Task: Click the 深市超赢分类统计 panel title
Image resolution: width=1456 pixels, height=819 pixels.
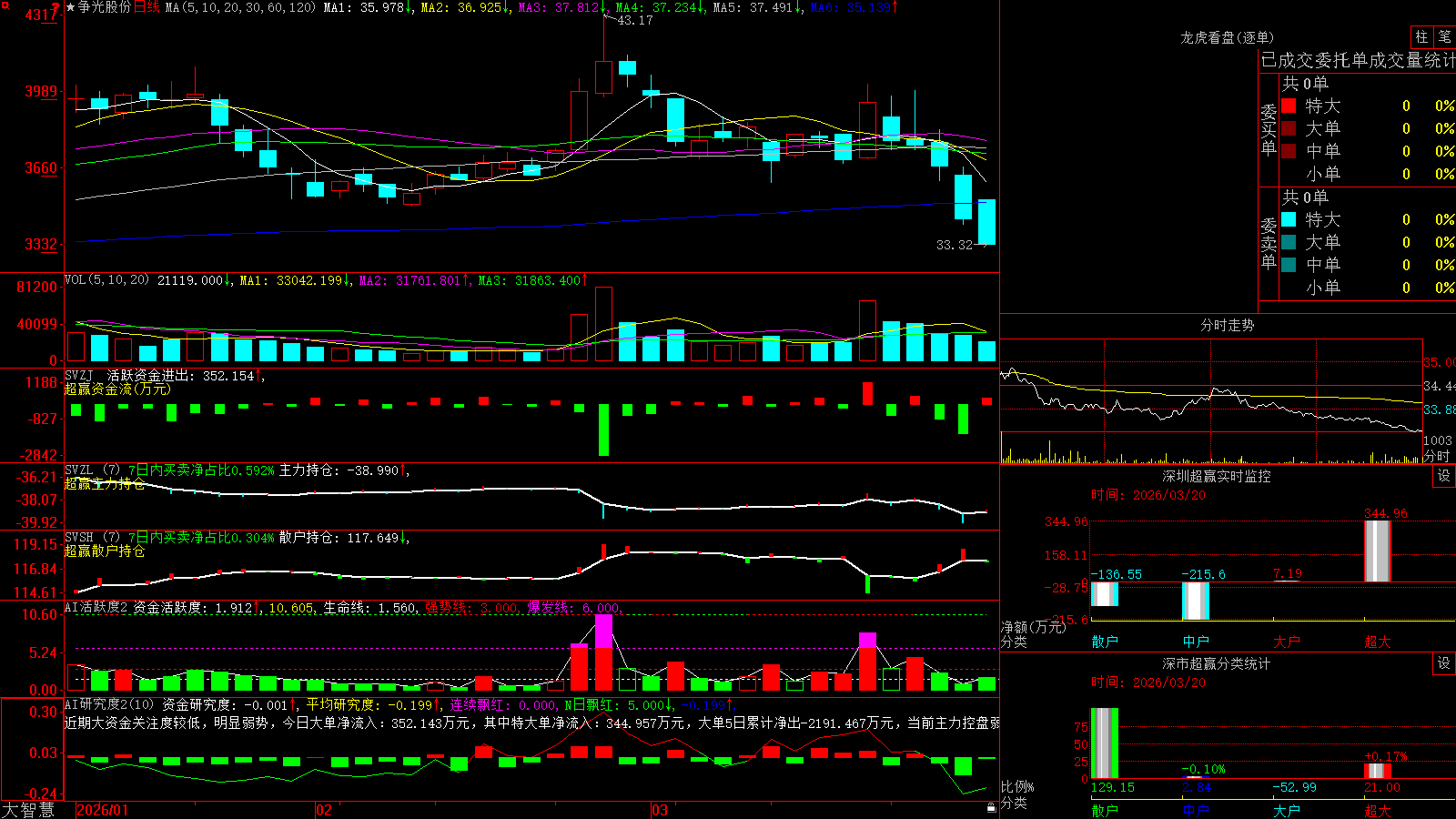Action: click(1217, 663)
